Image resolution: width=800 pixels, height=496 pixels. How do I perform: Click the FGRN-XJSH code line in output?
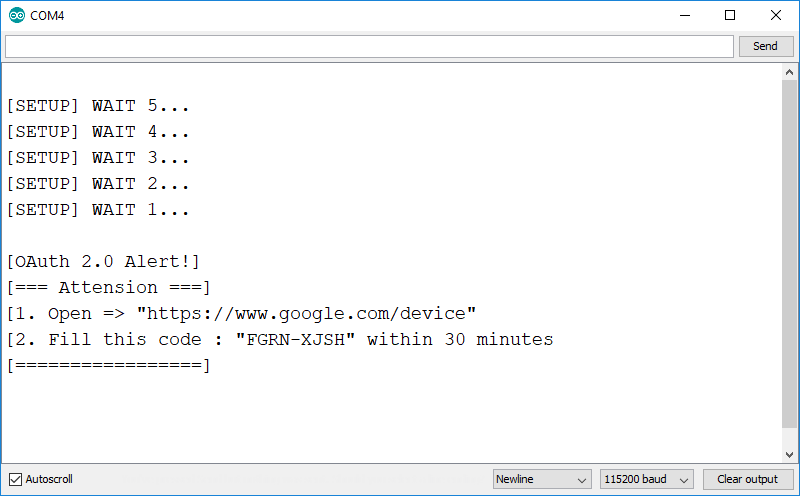[280, 339]
